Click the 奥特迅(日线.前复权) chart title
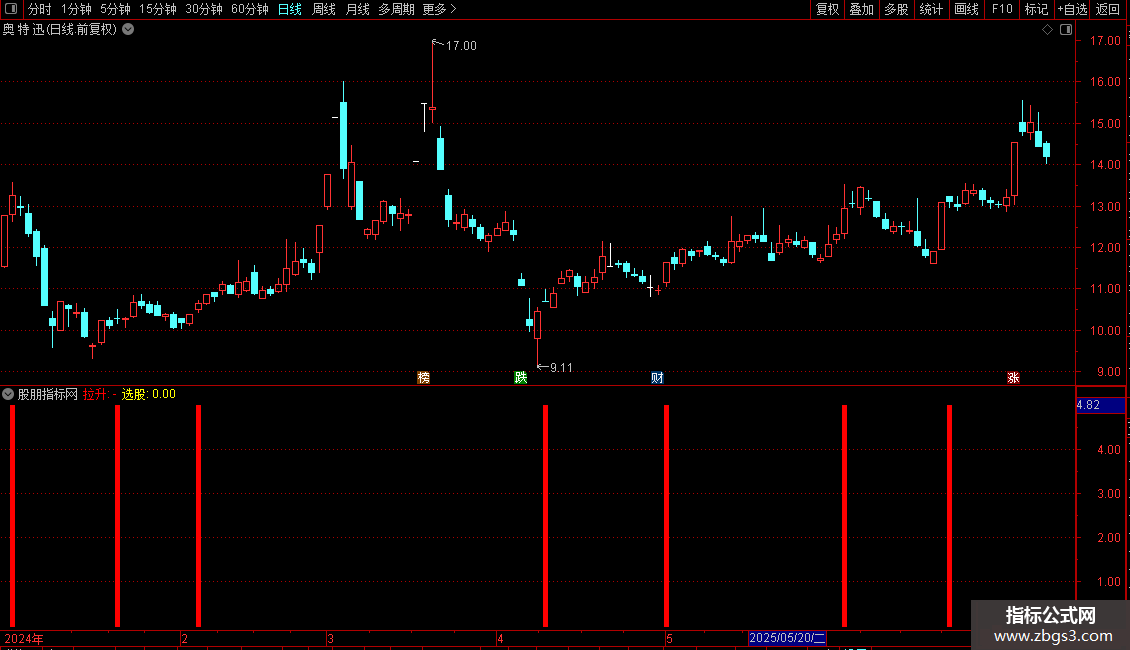Screen dimensions: 1130x650 [x=60, y=30]
